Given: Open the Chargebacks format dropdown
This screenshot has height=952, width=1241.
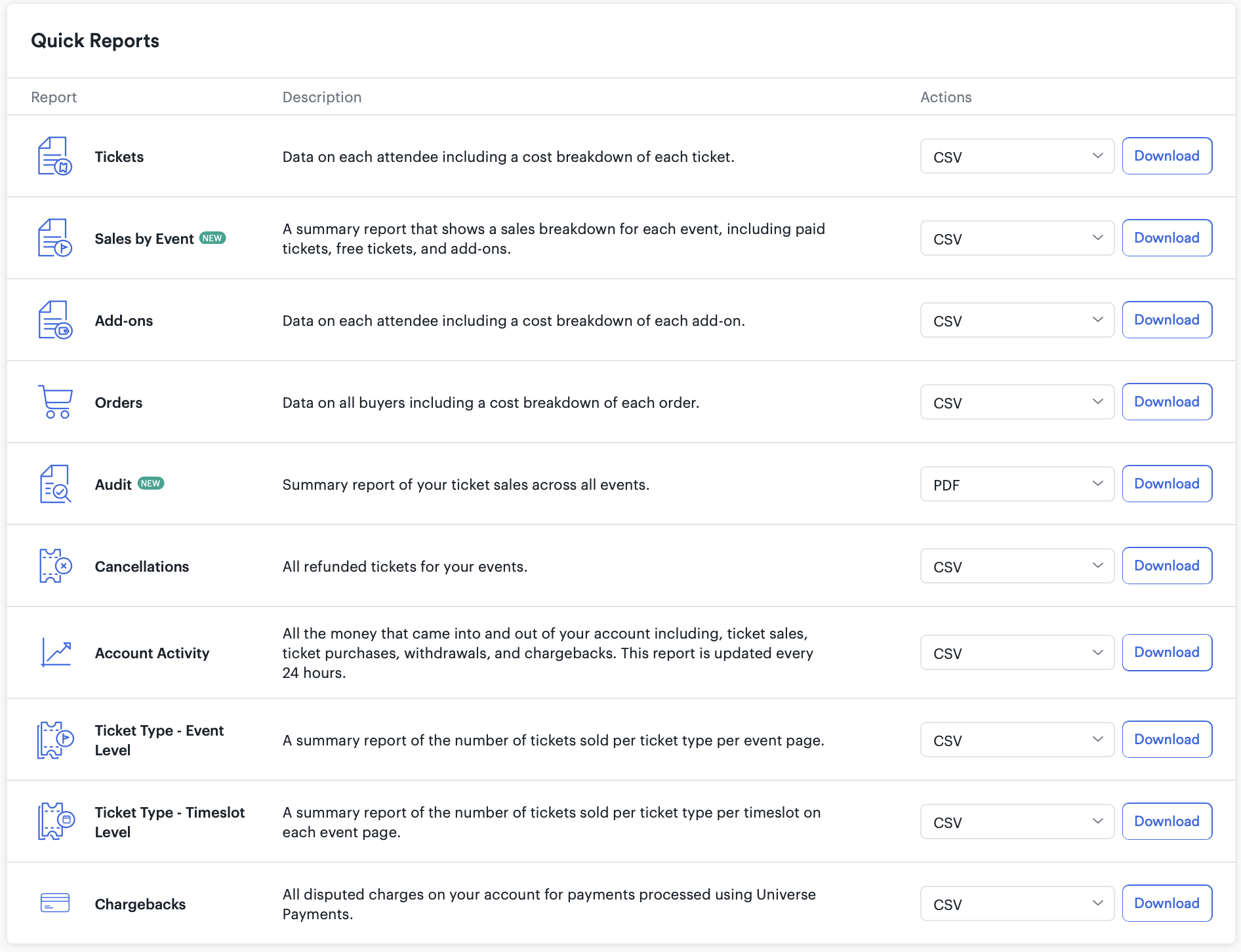Looking at the screenshot, I should tap(1017, 903).
